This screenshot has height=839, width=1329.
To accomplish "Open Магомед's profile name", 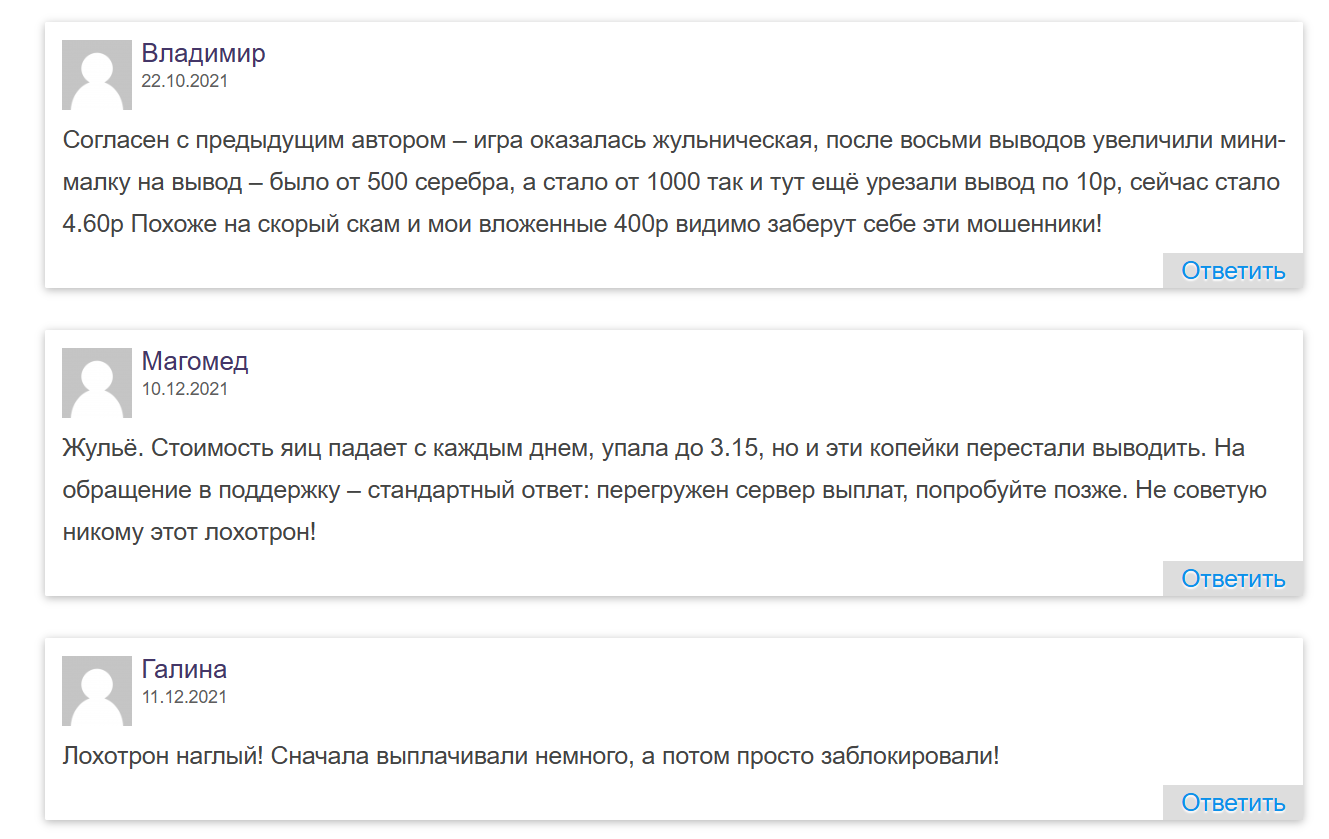I will (x=195, y=361).
